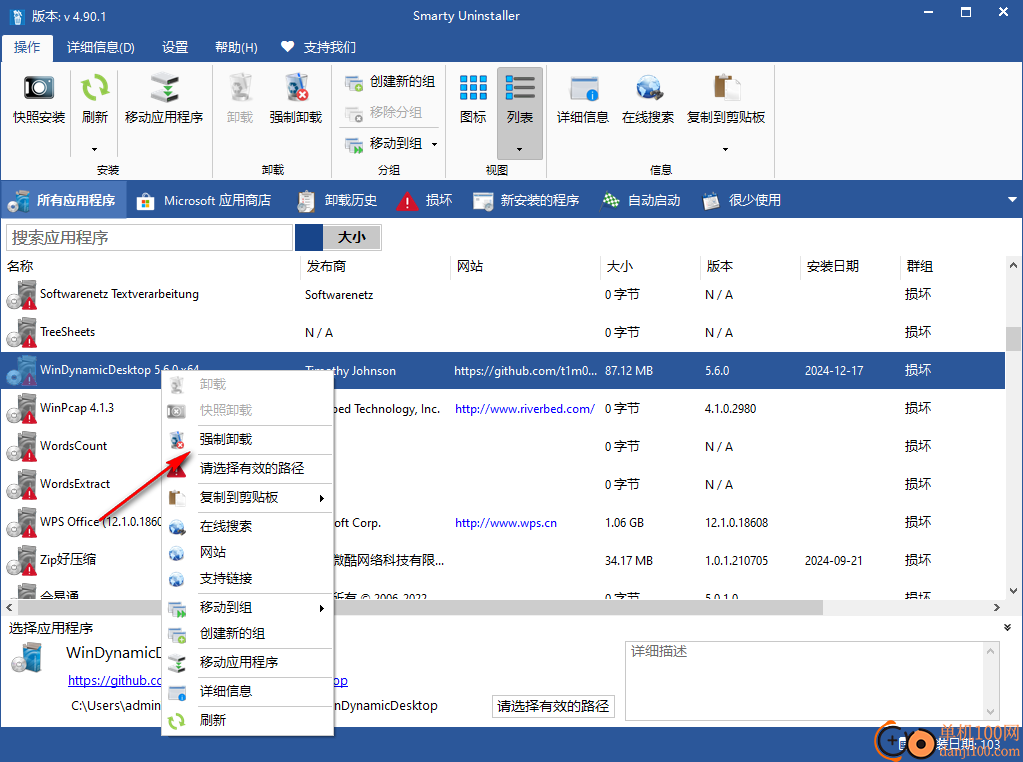Screen dimensions: 1023x762
Task: Expand the 刷新 dropdown arrow
Action: [x=95, y=149]
